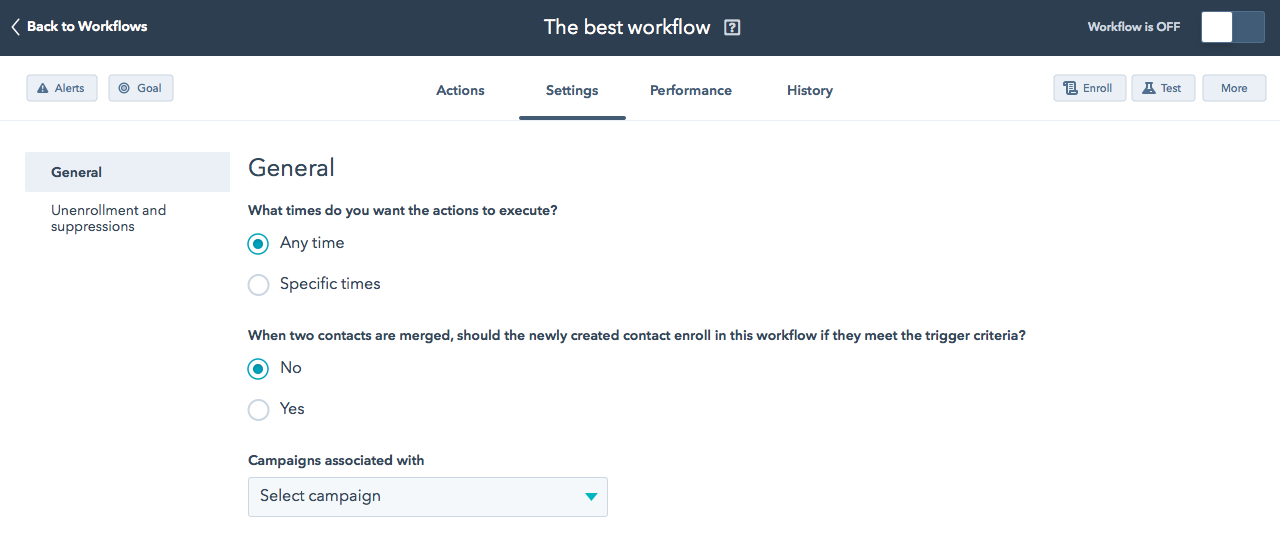Go to the History tab

click(x=809, y=90)
